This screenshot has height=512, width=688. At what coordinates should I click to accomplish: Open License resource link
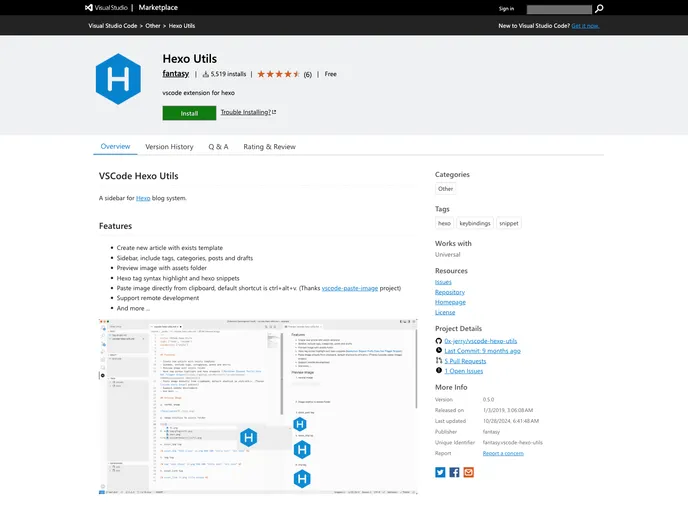coord(445,312)
